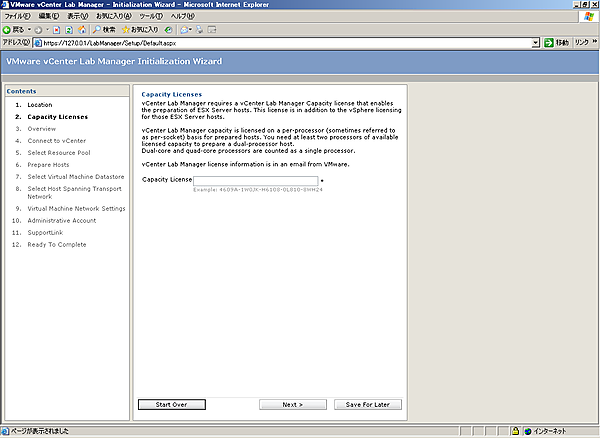Image resolution: width=600 pixels, height=438 pixels.
Task: Click the Next > button
Action: 293,405
